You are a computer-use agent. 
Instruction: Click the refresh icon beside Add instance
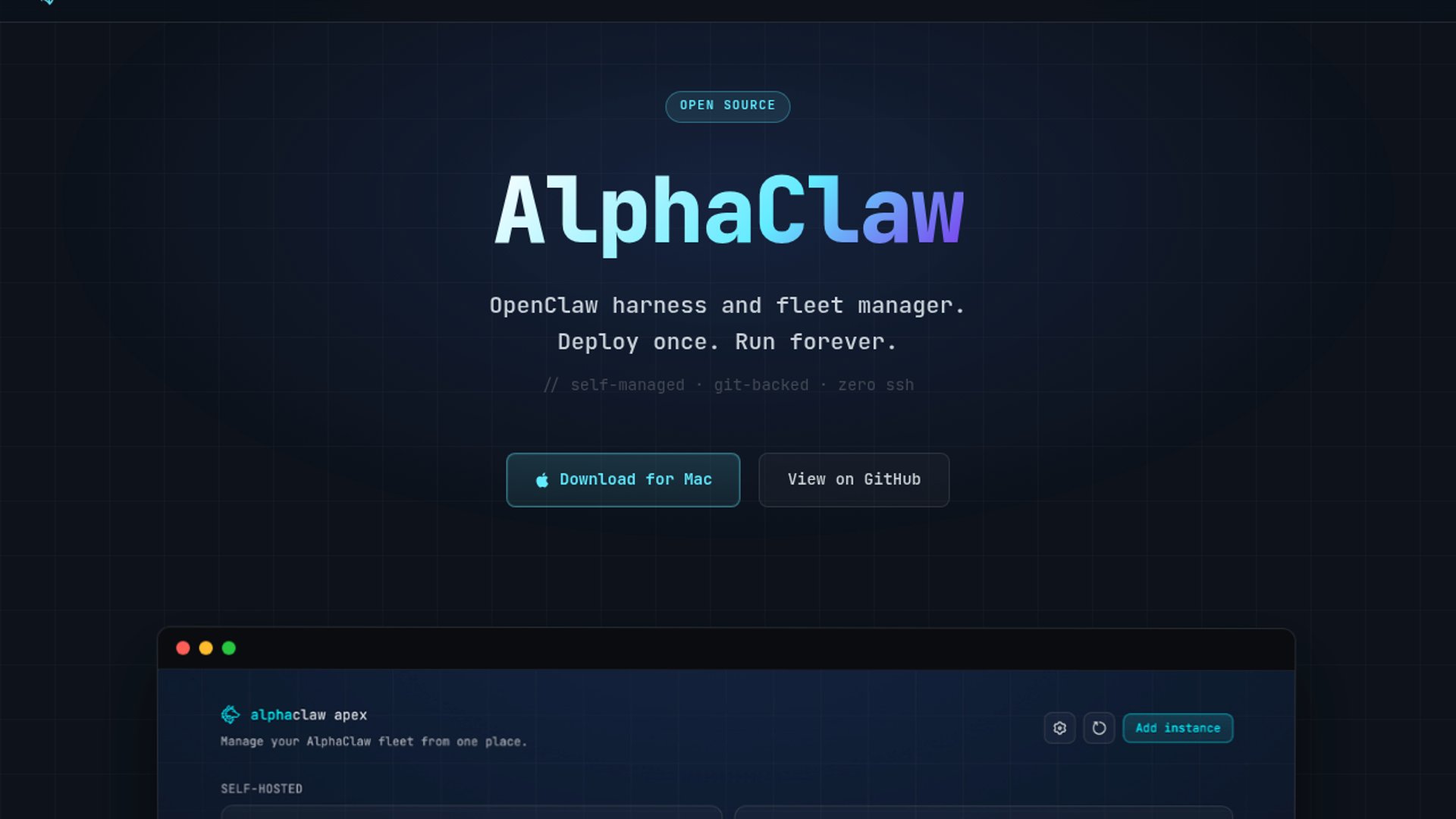coord(1099,728)
